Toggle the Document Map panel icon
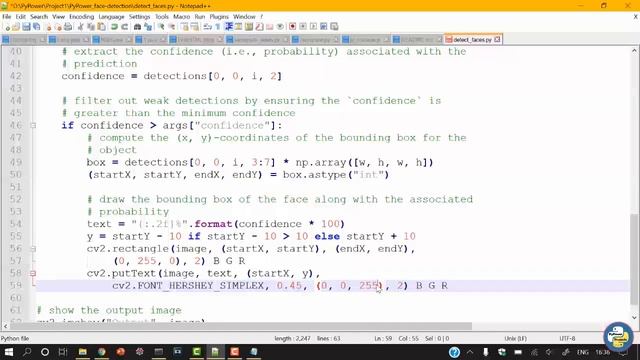This screenshot has height=360, width=640. point(249,27)
